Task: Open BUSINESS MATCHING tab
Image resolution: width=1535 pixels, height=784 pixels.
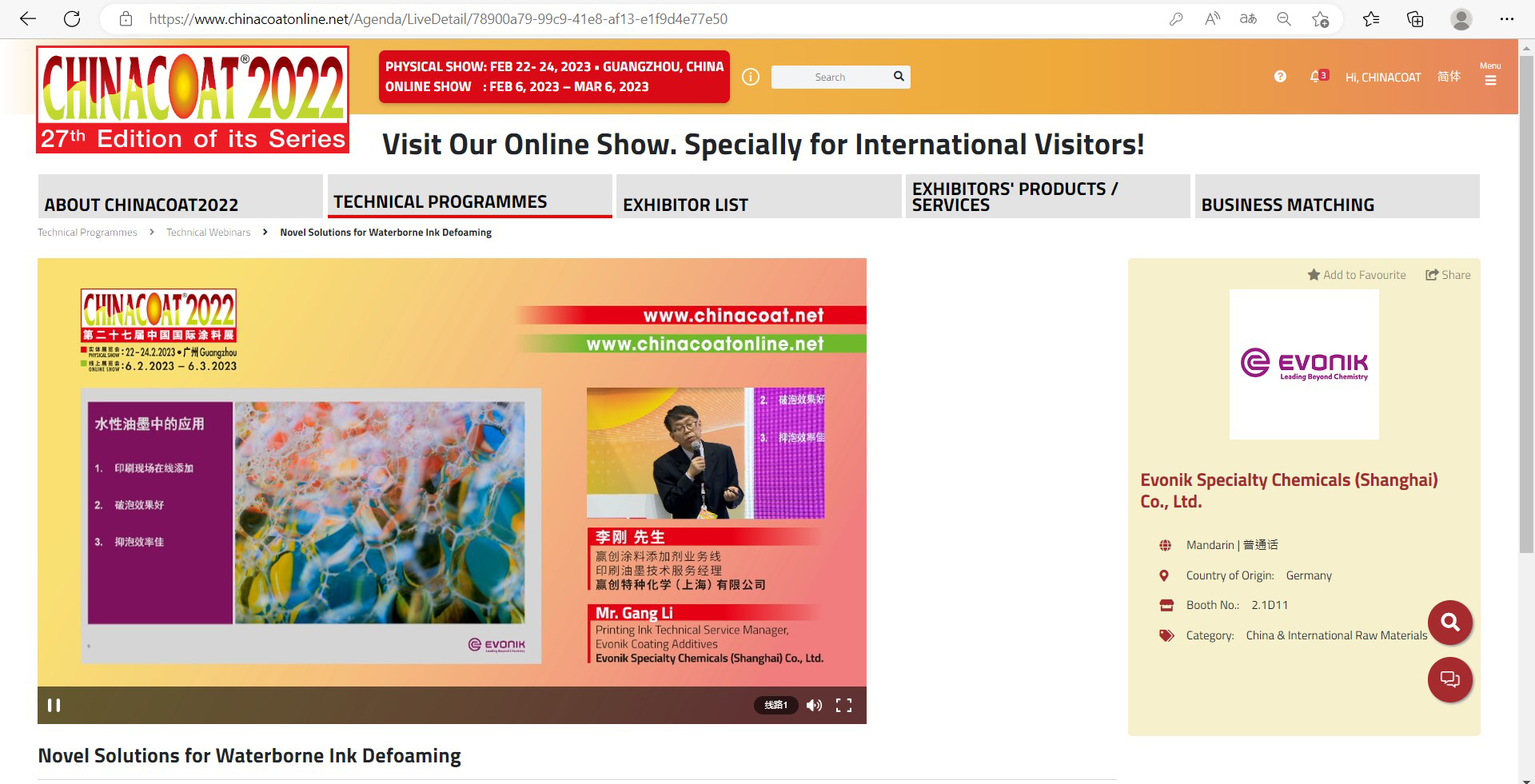Action: [1337, 196]
